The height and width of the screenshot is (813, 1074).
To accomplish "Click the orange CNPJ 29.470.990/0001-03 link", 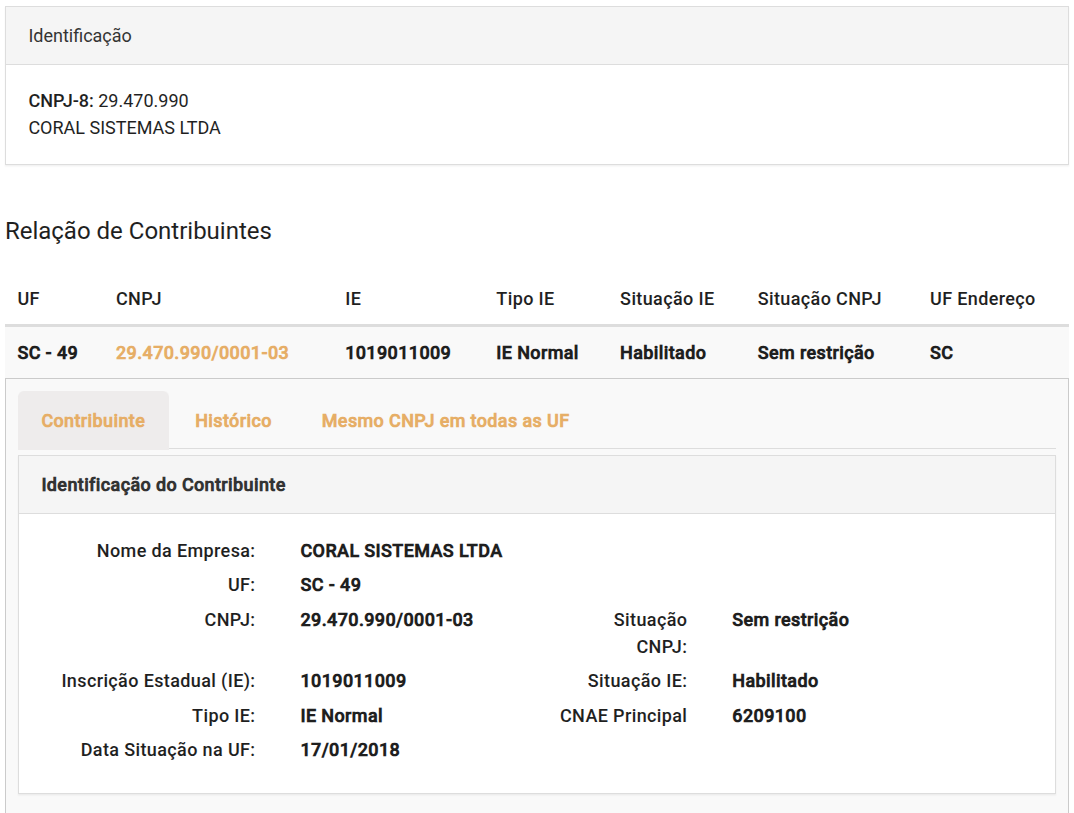I will (x=202, y=353).
